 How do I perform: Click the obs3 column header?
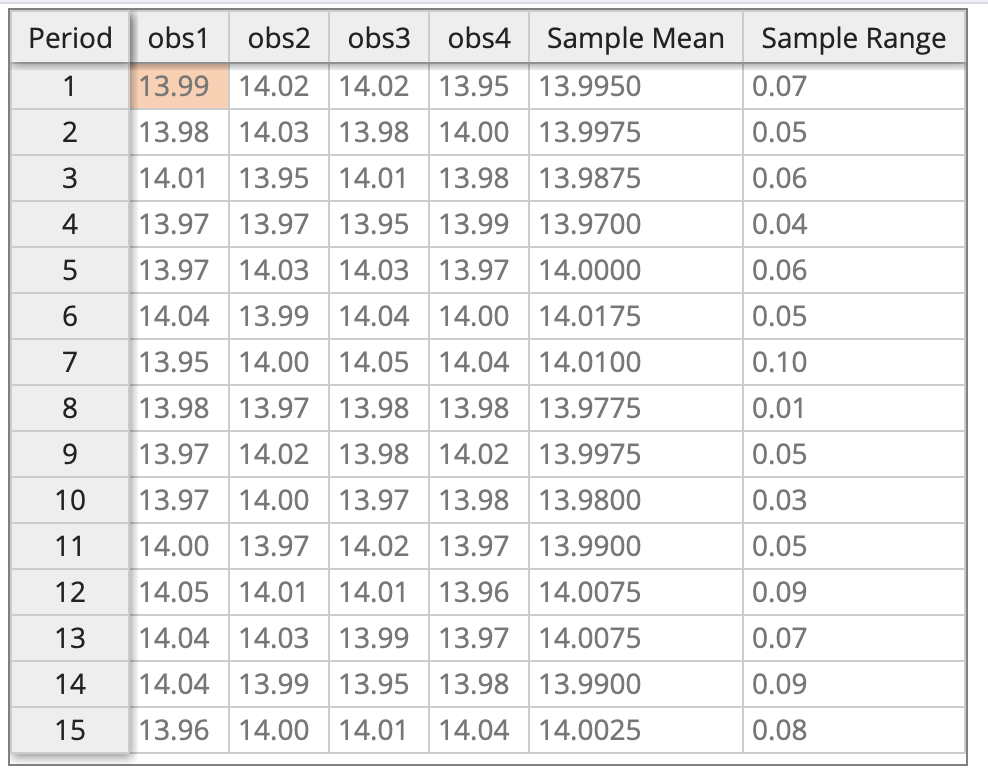379,39
